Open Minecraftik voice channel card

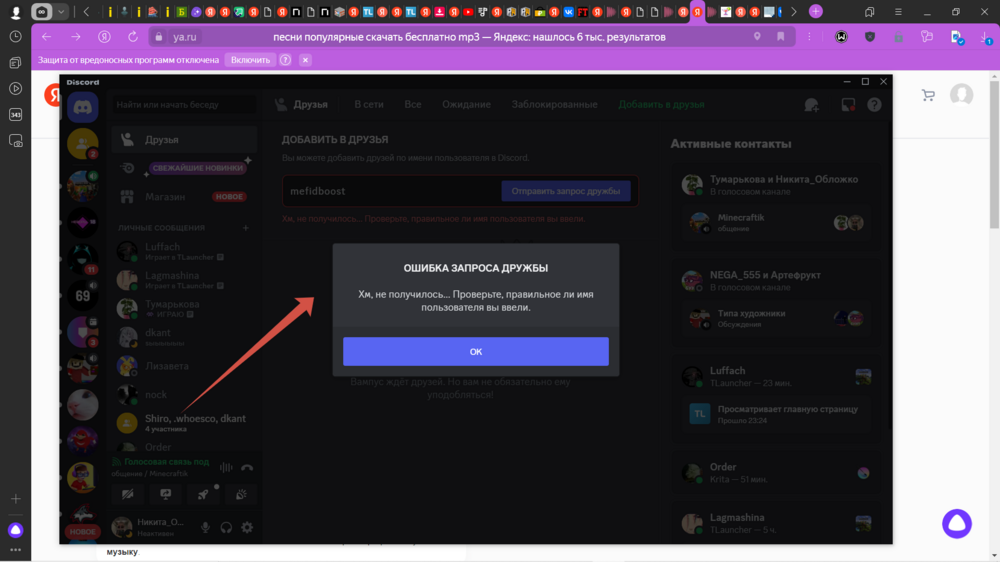777,223
